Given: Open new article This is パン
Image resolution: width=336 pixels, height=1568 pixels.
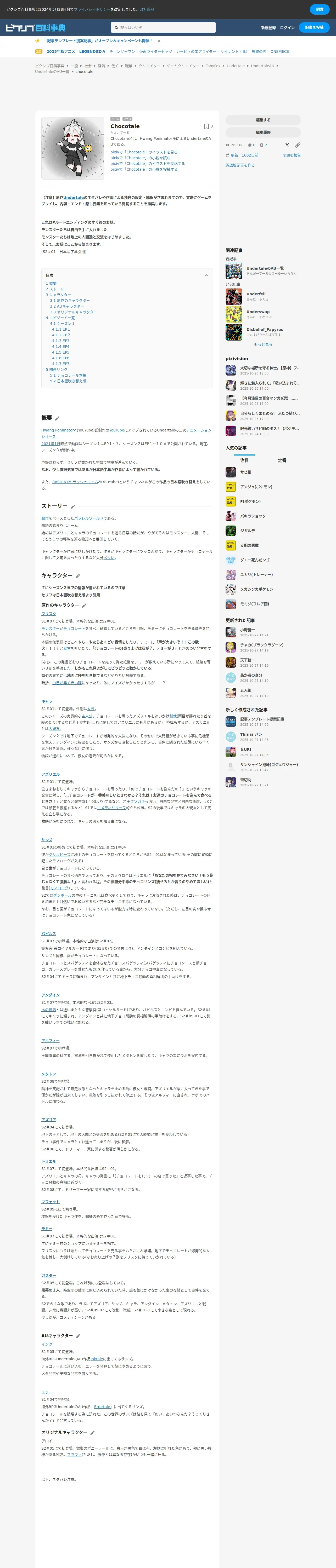Looking at the screenshot, I should (251, 734).
